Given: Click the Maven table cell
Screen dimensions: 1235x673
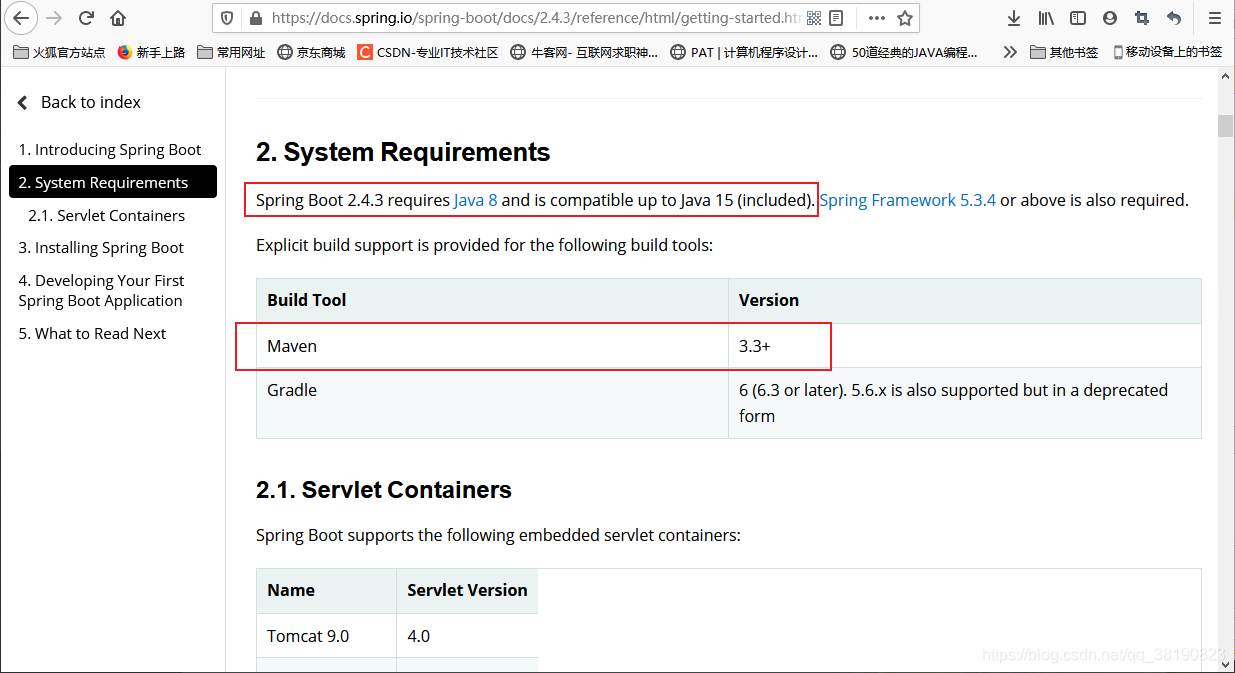Looking at the screenshot, I should pyautogui.click(x=493, y=346).
